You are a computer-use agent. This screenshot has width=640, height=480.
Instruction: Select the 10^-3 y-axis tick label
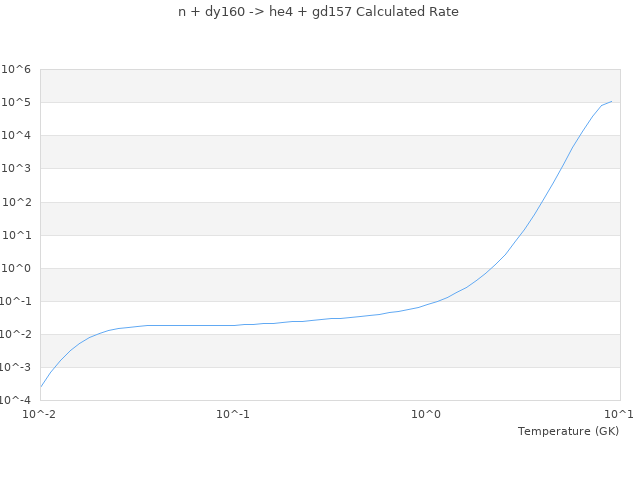coord(16,367)
